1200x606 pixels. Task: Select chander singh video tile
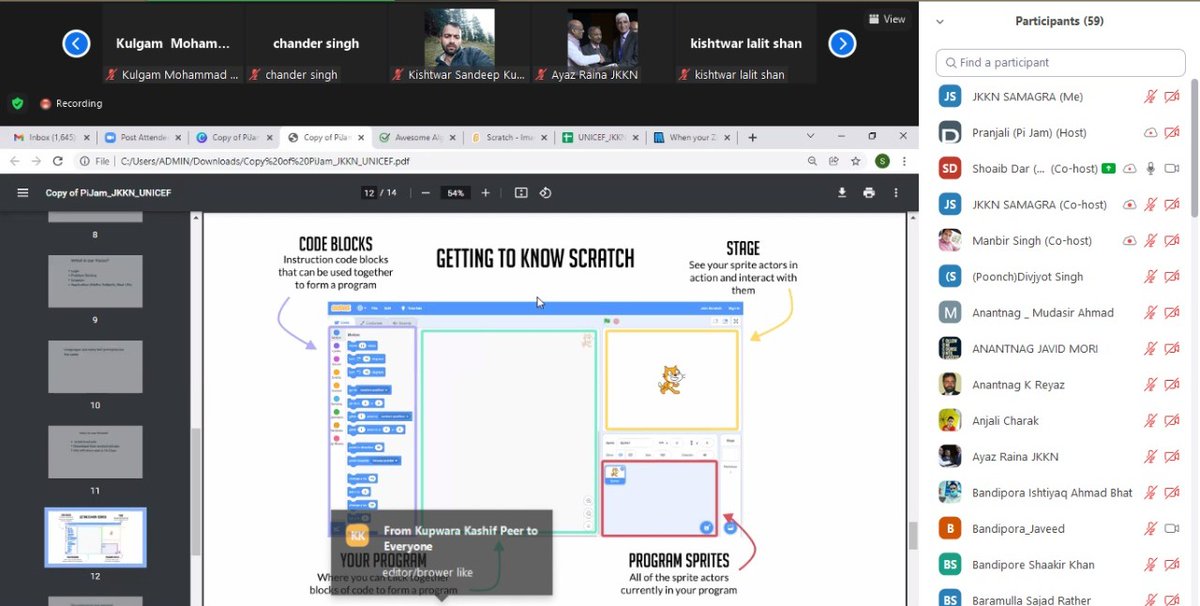(316, 44)
